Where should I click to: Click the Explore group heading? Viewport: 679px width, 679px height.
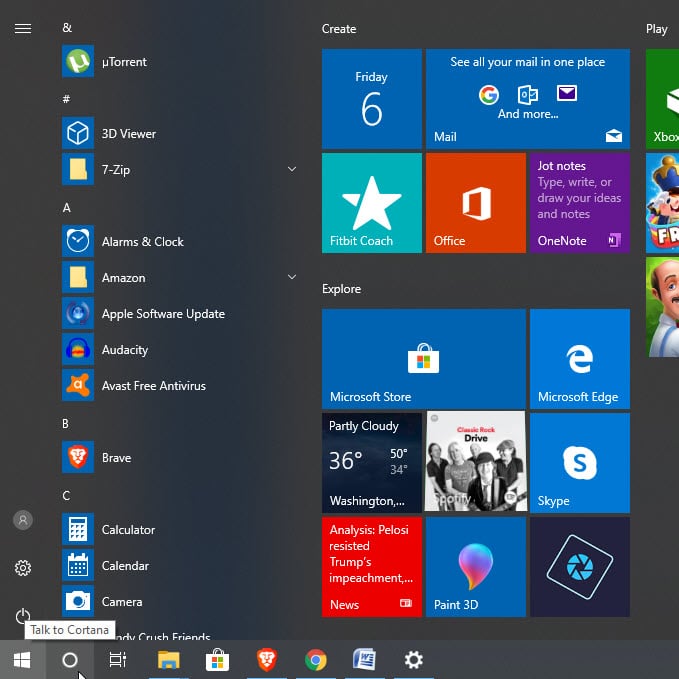(341, 289)
